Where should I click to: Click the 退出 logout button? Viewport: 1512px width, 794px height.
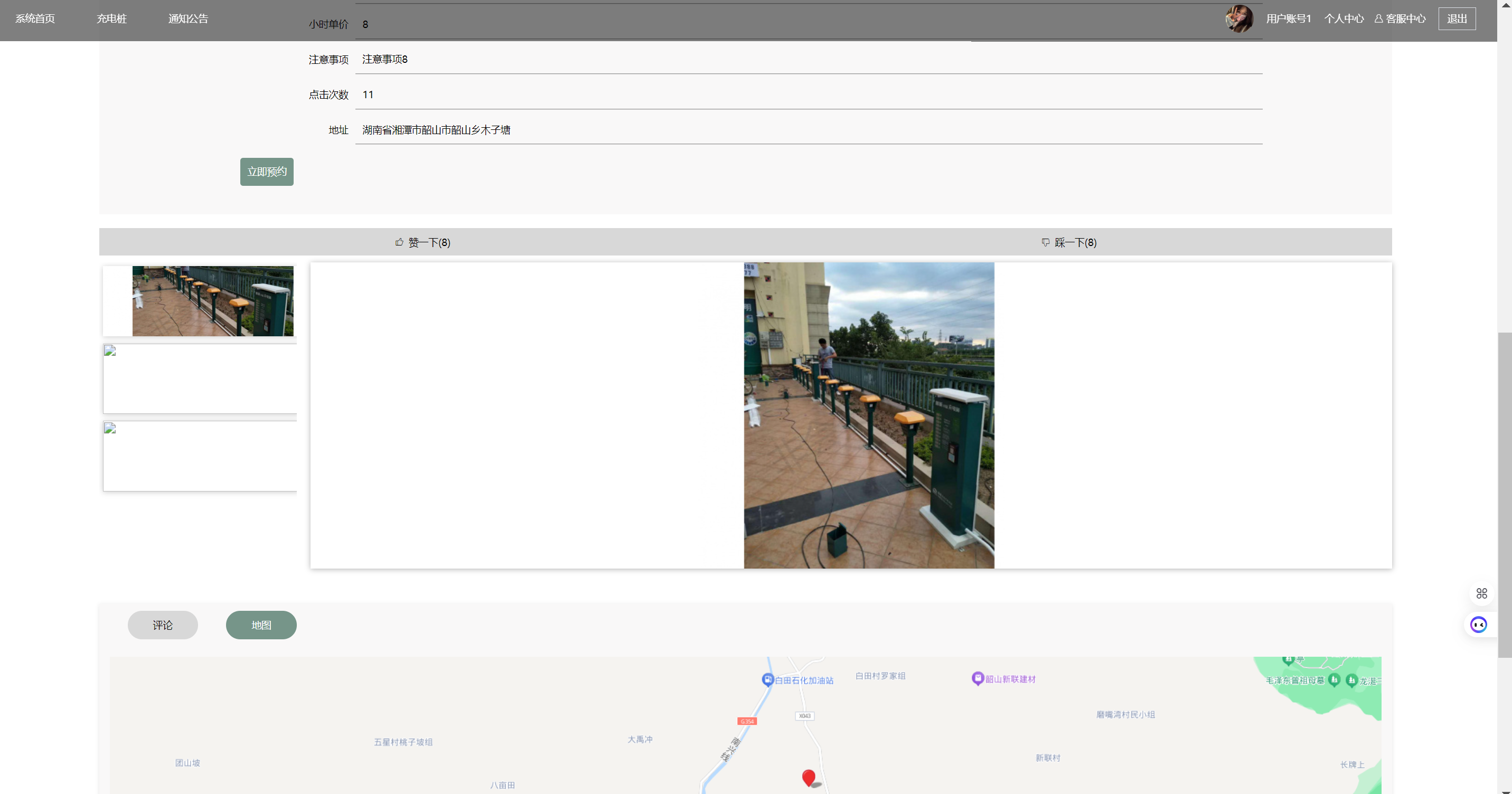(1457, 19)
